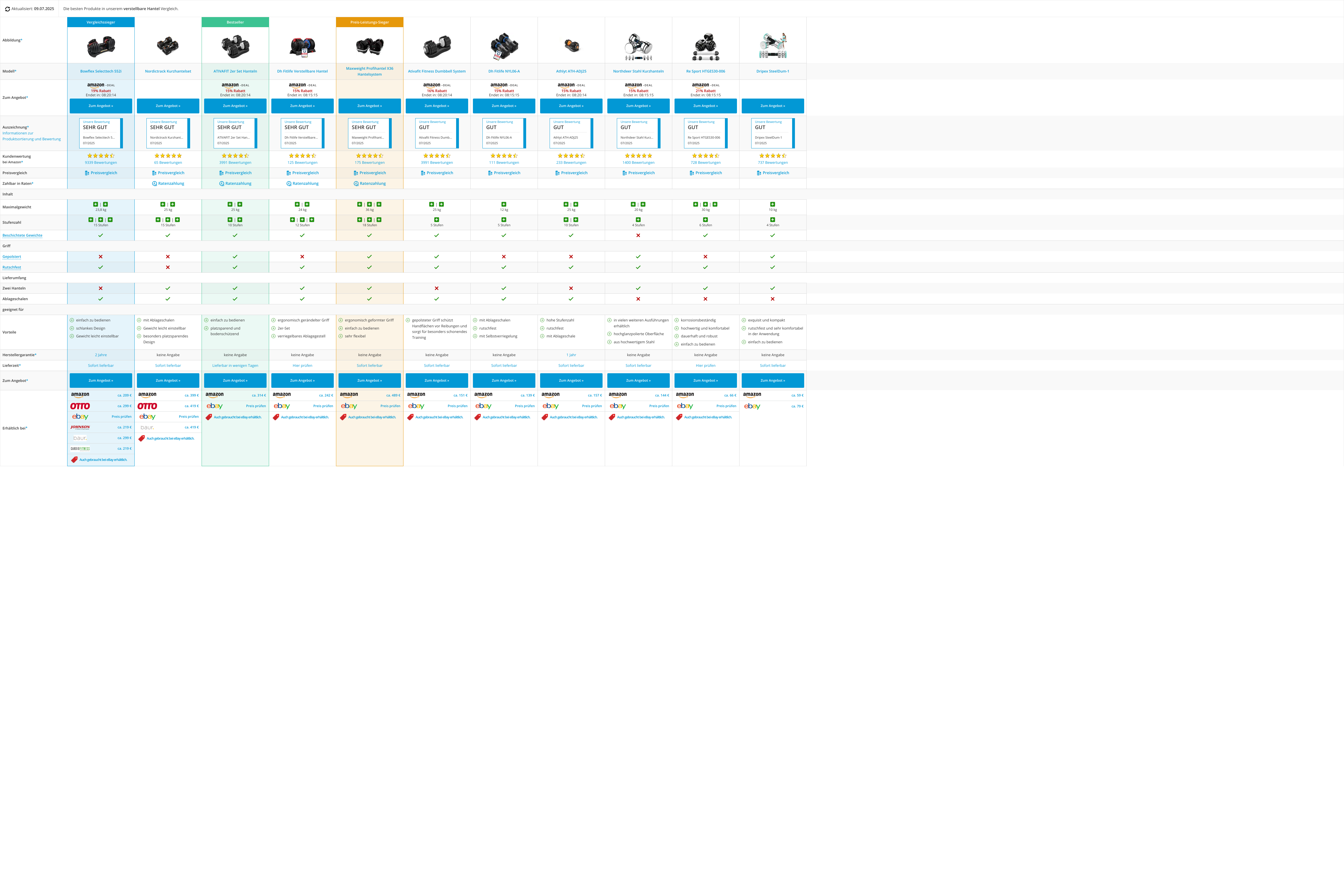Click the Gepolstert row label

11,256
